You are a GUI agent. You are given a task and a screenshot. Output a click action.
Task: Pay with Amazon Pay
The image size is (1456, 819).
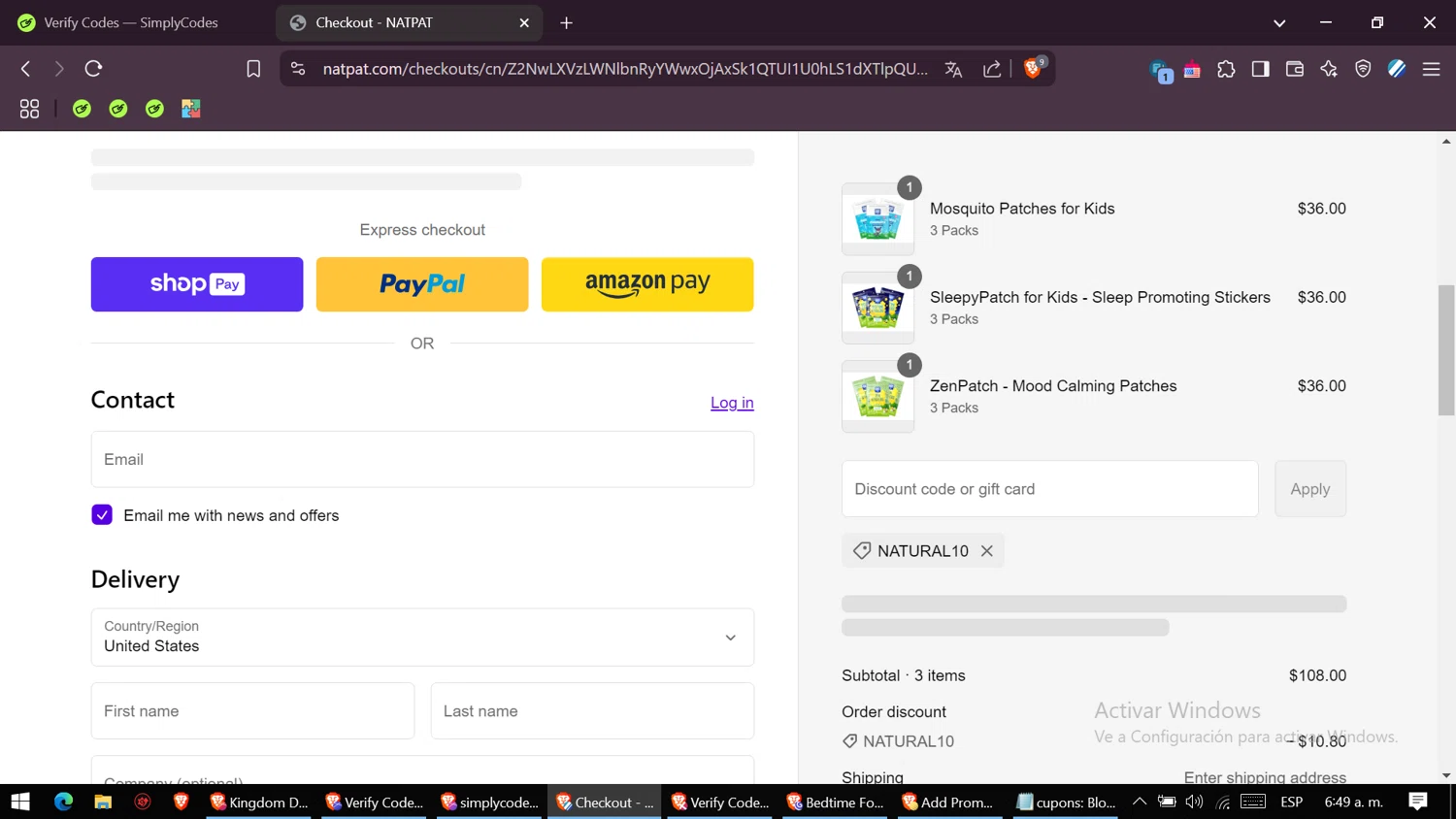coord(647,284)
